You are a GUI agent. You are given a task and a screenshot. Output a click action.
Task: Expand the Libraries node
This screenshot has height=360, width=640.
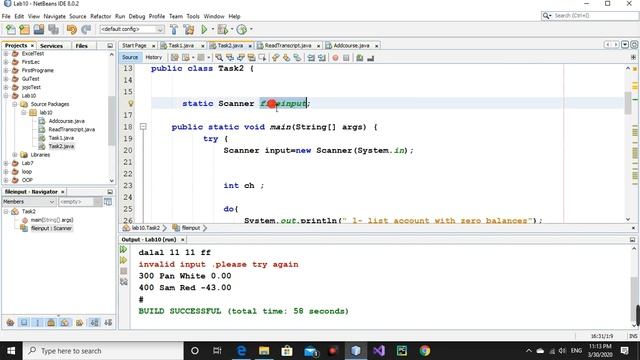pos(15,155)
